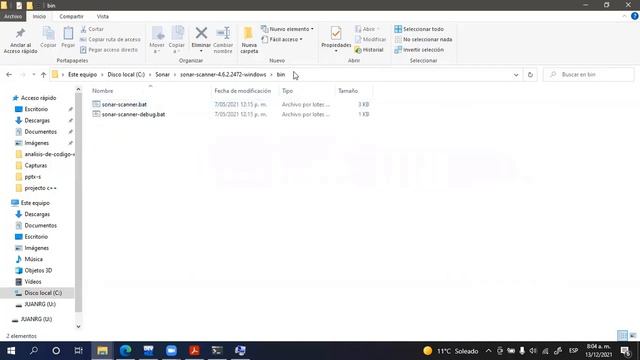Open the Mover a dropdown
The width and height of the screenshot is (640, 360).
click(x=157, y=40)
